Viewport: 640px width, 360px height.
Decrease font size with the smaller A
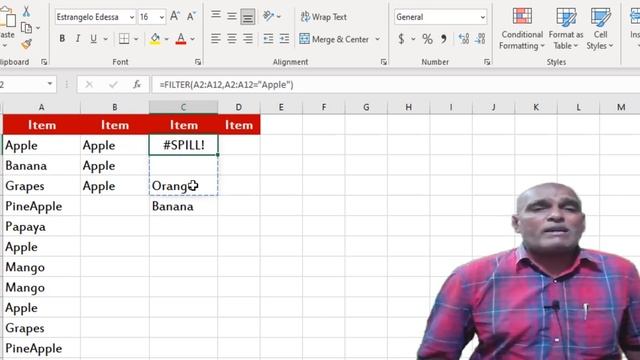(191, 17)
